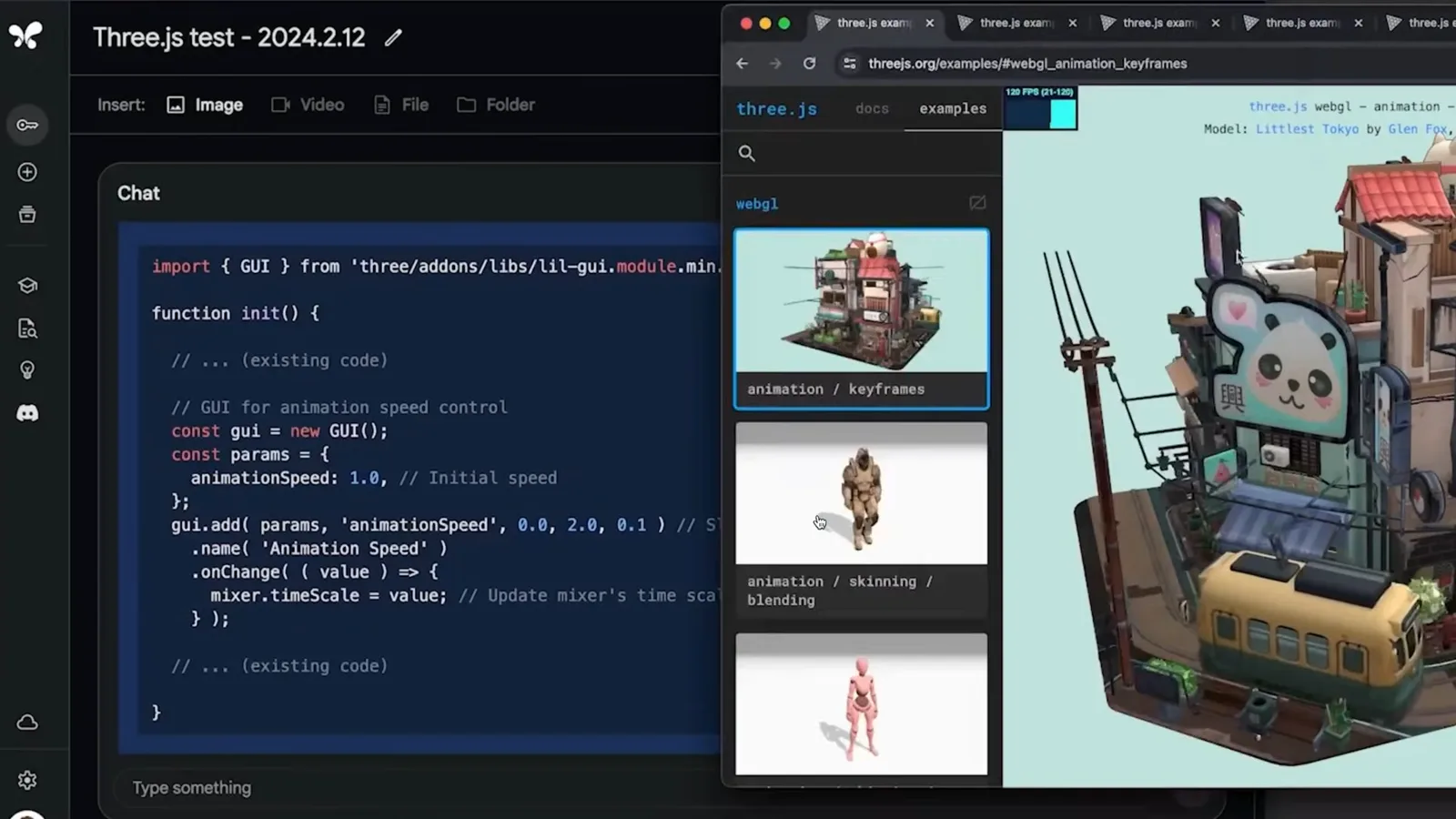This screenshot has height=819, width=1456.
Task: Open the document search icon in the sidebar
Action: pos(27,329)
